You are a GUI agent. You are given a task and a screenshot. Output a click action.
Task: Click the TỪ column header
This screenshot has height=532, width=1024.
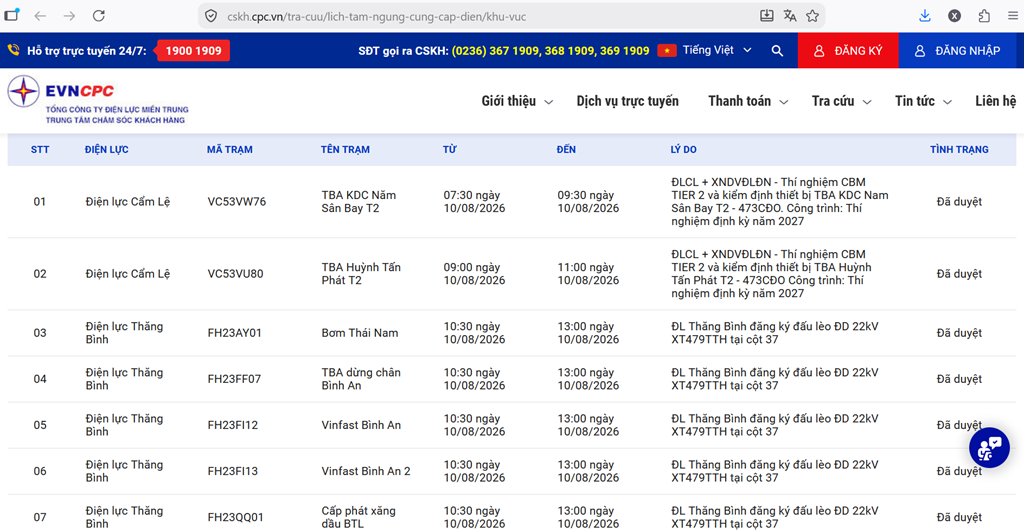pyautogui.click(x=449, y=149)
